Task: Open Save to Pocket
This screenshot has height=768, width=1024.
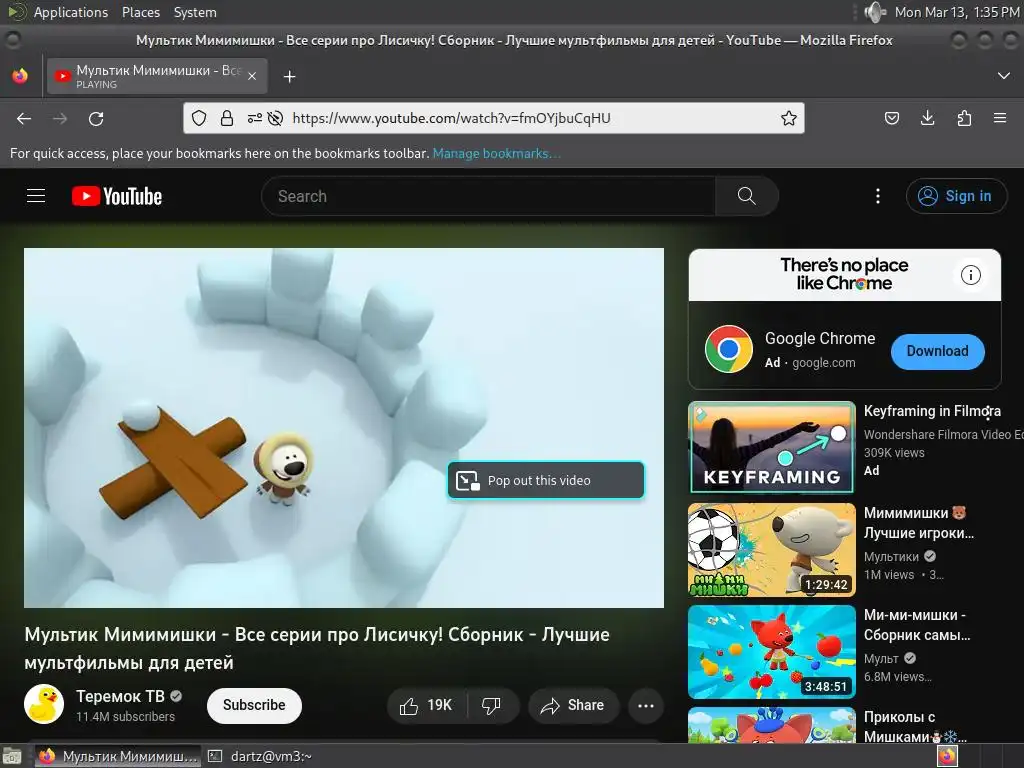Action: click(891, 118)
